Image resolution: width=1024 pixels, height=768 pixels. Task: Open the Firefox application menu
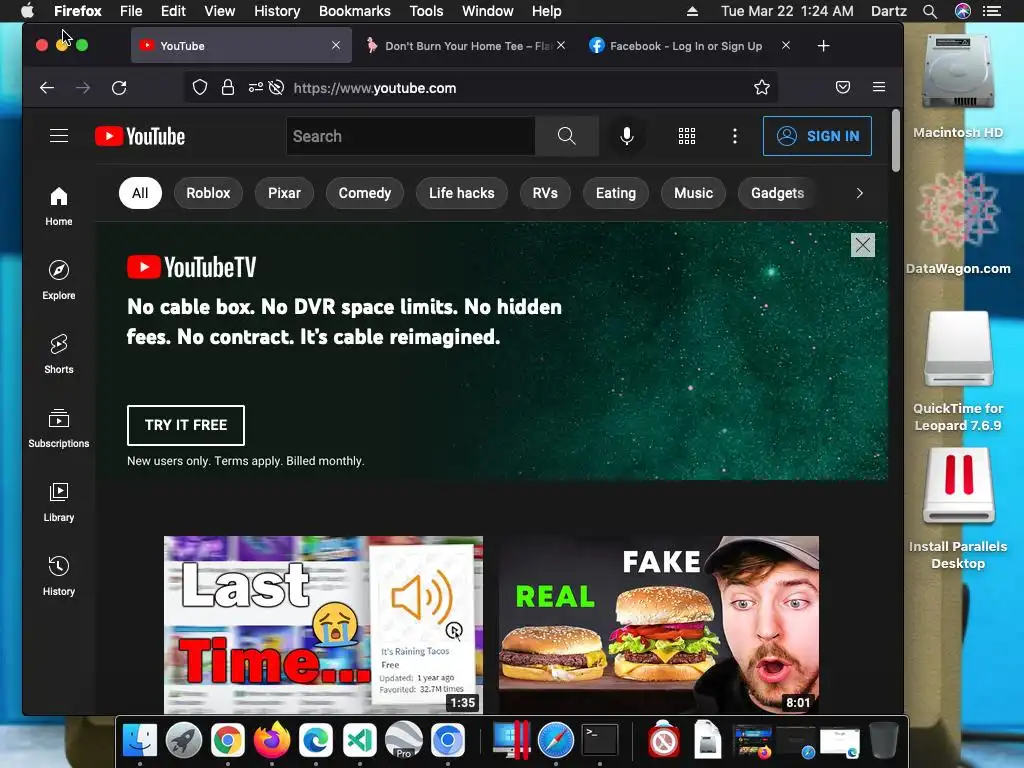[x=879, y=87]
